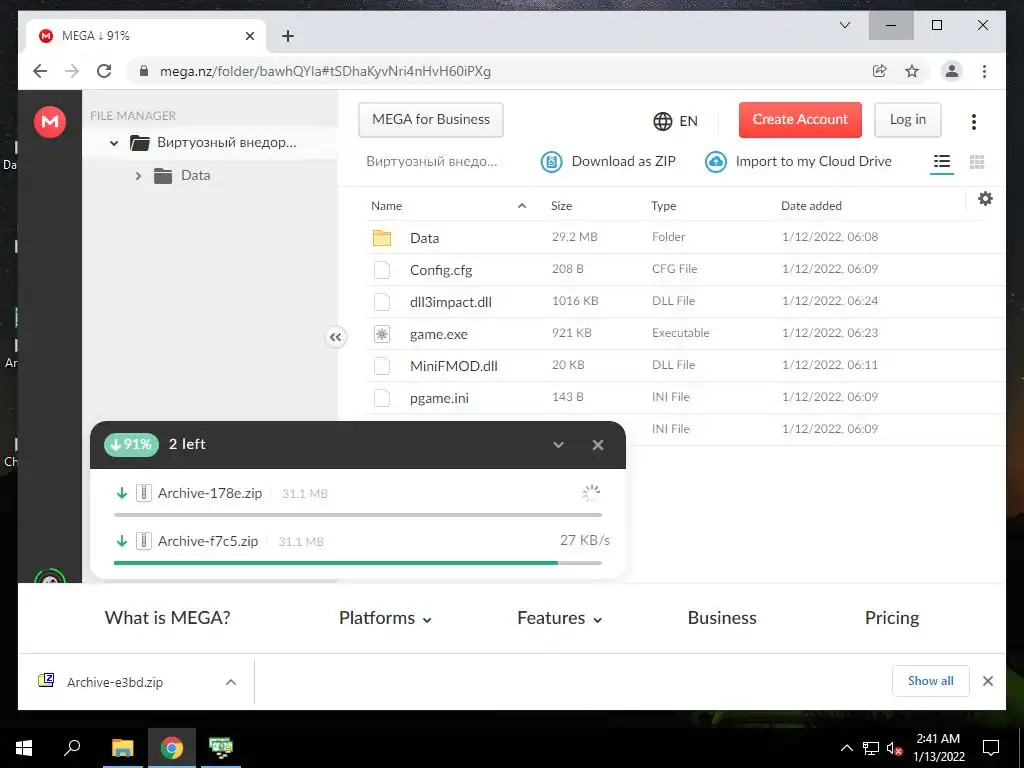Click game.exe executable file icon
Image resolution: width=1024 pixels, height=768 pixels.
382,334
